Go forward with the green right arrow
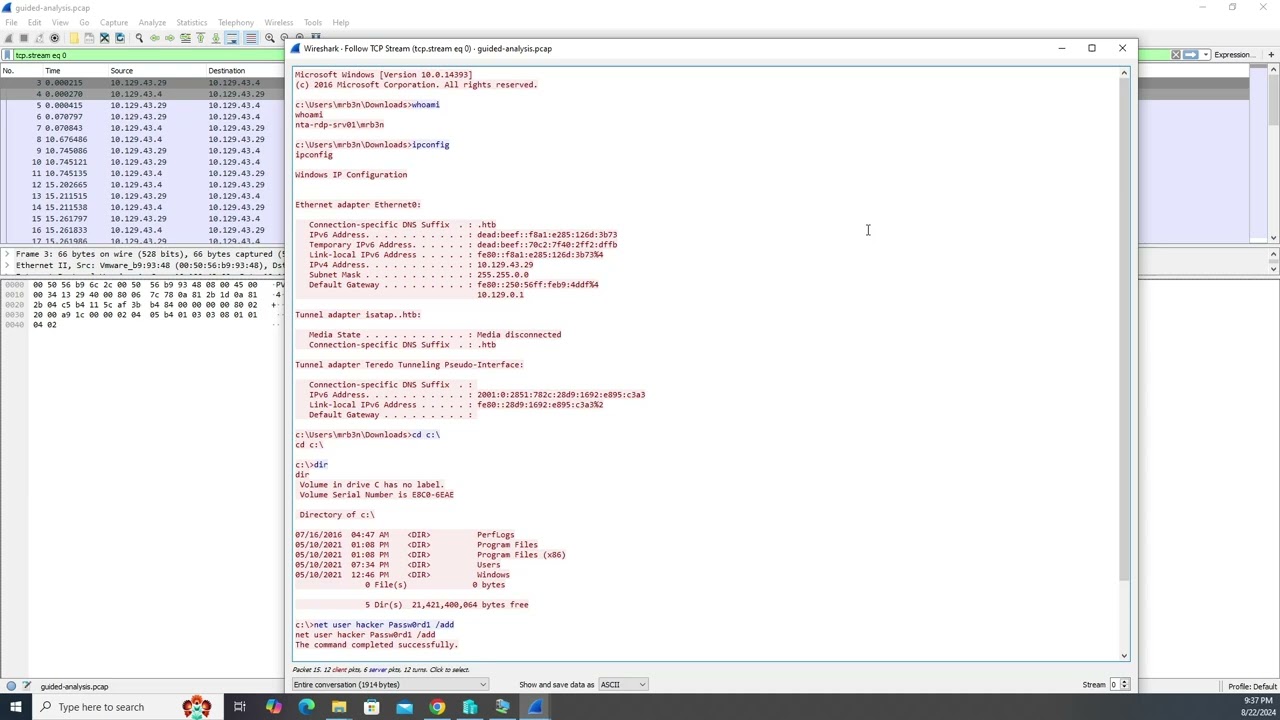The image size is (1280, 720). (x=170, y=38)
